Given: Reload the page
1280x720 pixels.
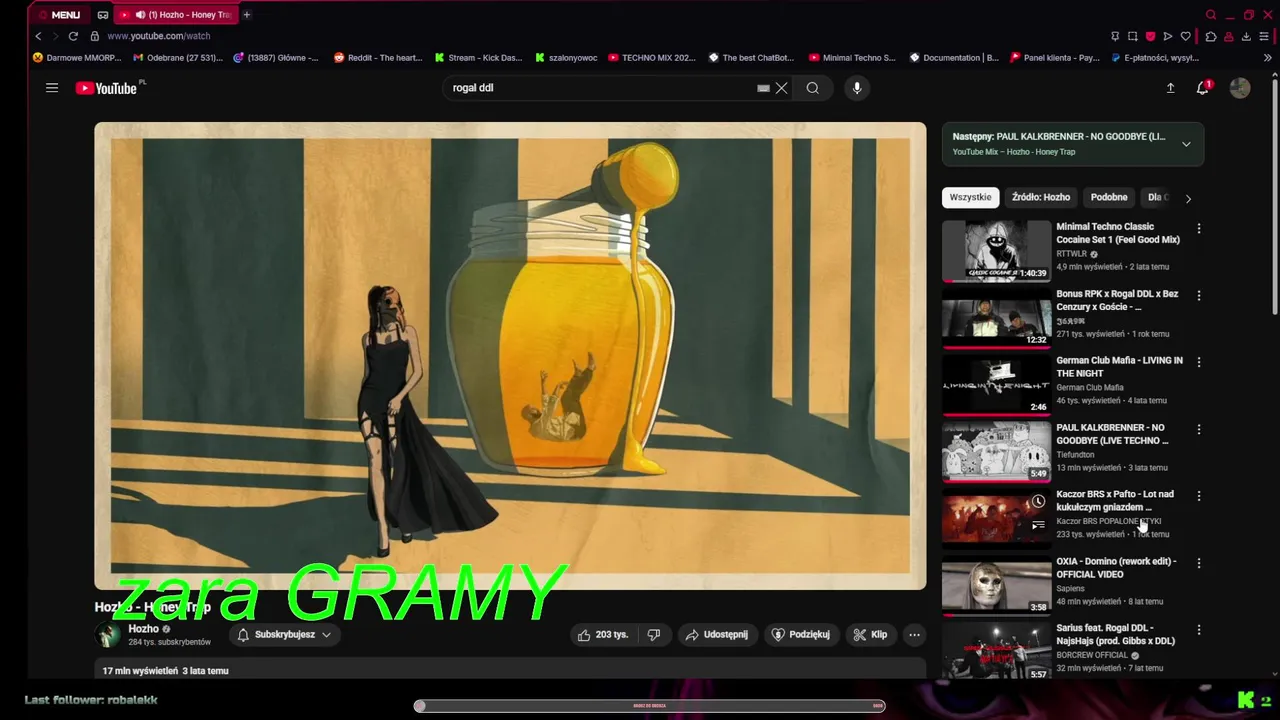Looking at the screenshot, I should point(73,36).
